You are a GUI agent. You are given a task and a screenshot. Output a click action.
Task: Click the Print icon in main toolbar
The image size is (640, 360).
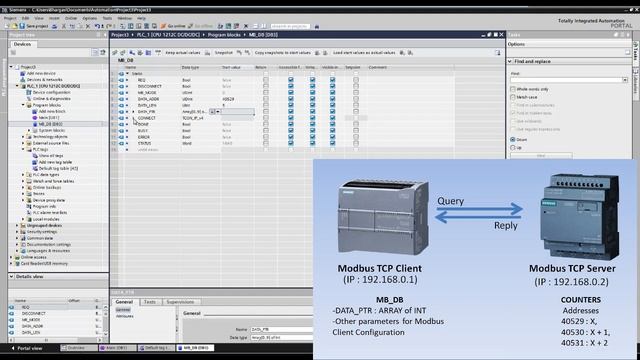(x=54, y=26)
